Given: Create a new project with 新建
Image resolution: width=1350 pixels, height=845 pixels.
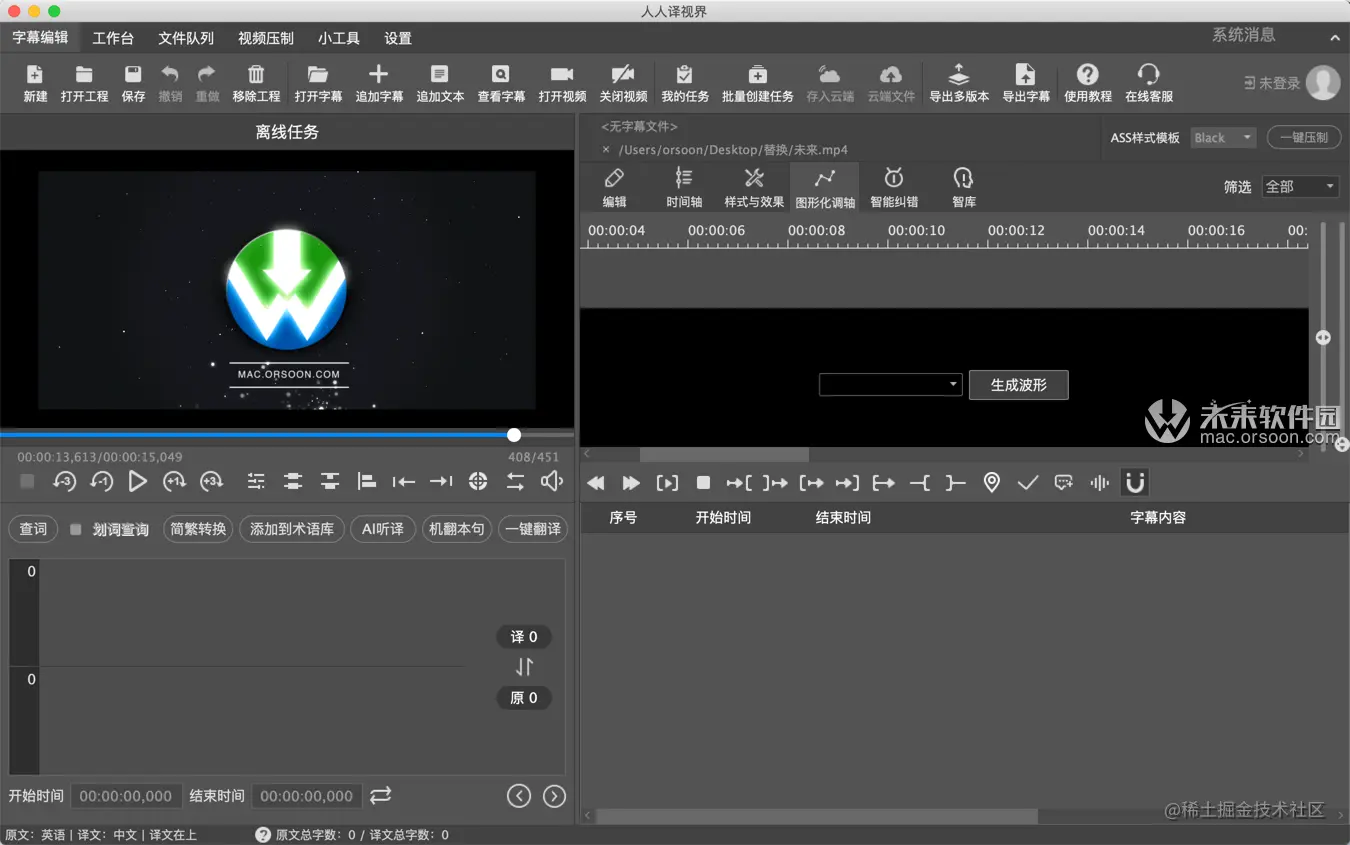Looking at the screenshot, I should [35, 83].
